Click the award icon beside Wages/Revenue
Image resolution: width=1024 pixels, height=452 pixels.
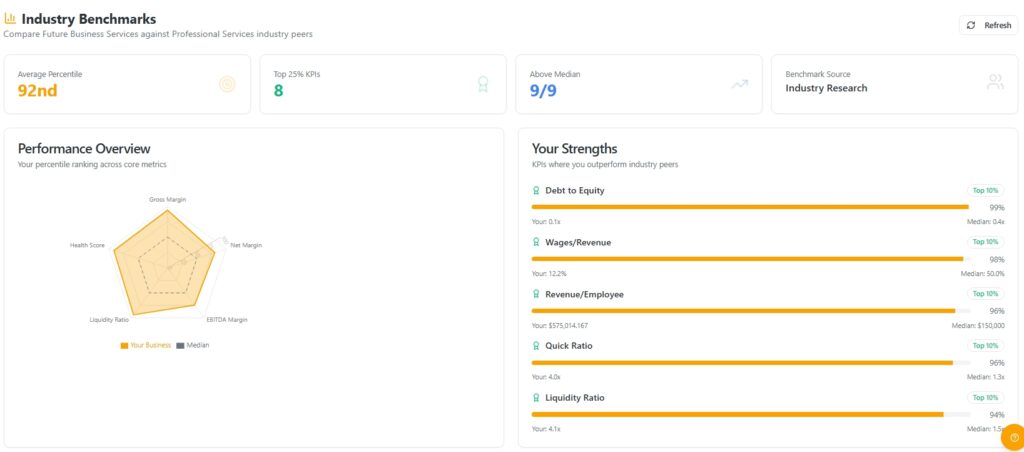pos(537,242)
